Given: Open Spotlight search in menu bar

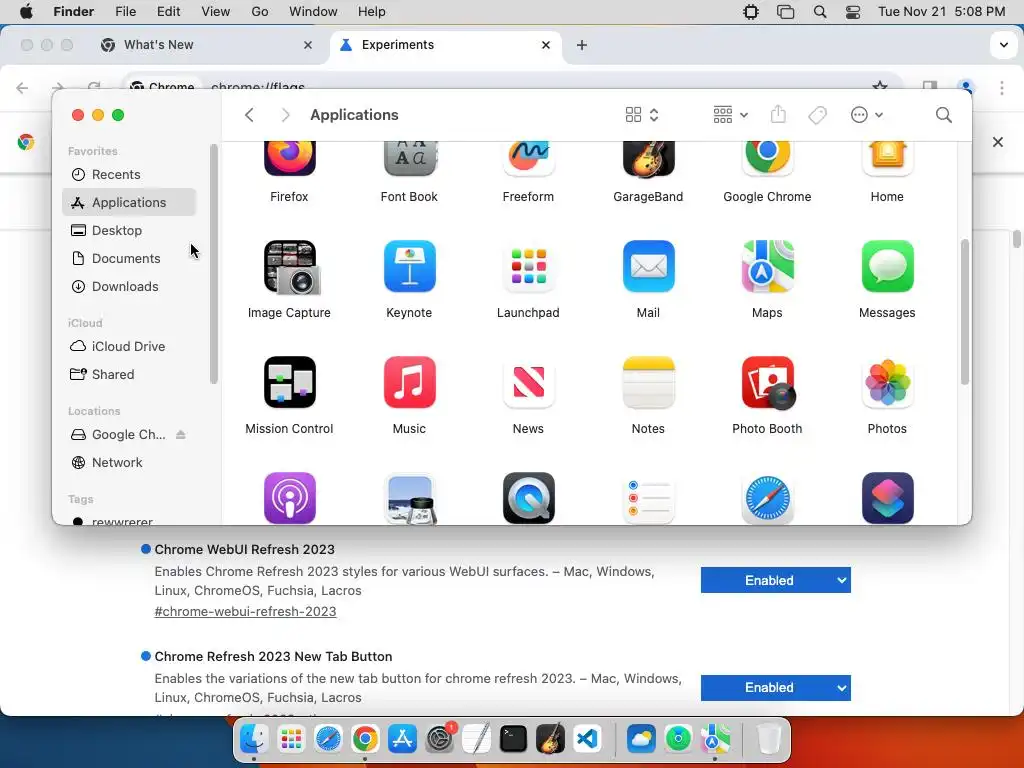Looking at the screenshot, I should (820, 12).
